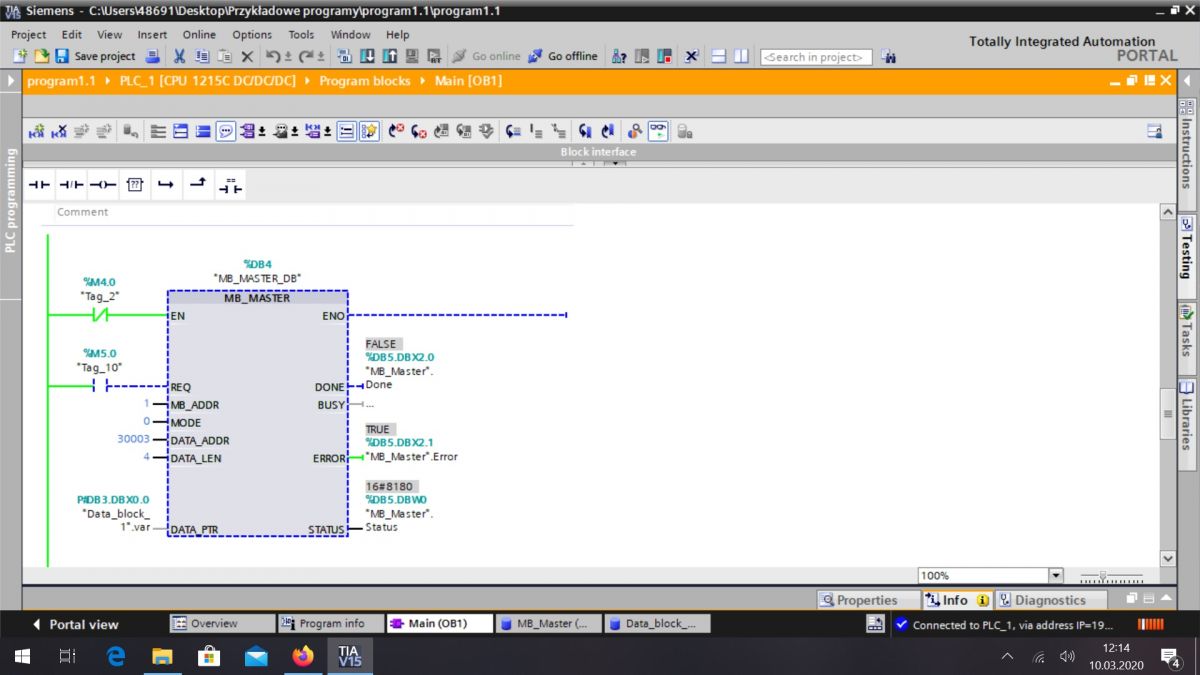The width and height of the screenshot is (1200, 675).
Task: Toggle the monitoring eyeglasses icon
Action: pos(657,131)
